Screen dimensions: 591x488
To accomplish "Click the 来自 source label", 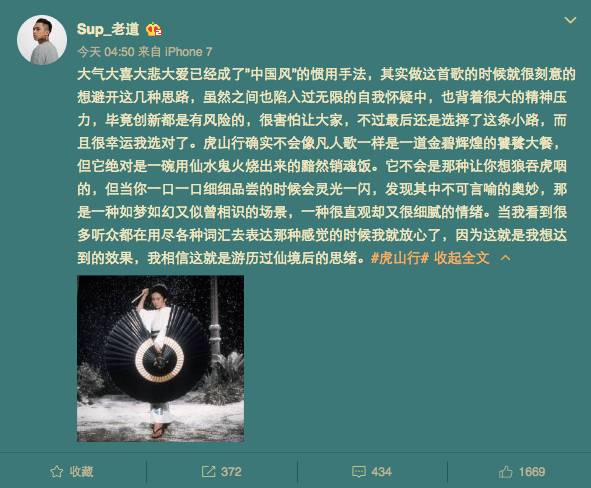I will pos(150,52).
